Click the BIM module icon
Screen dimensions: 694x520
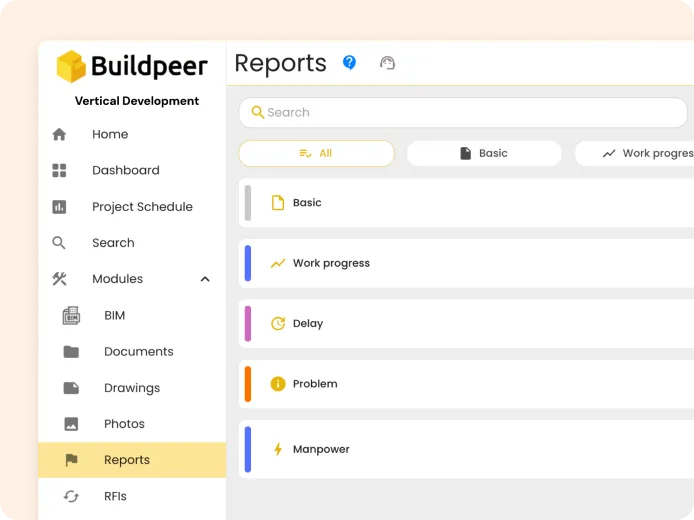(x=71, y=315)
